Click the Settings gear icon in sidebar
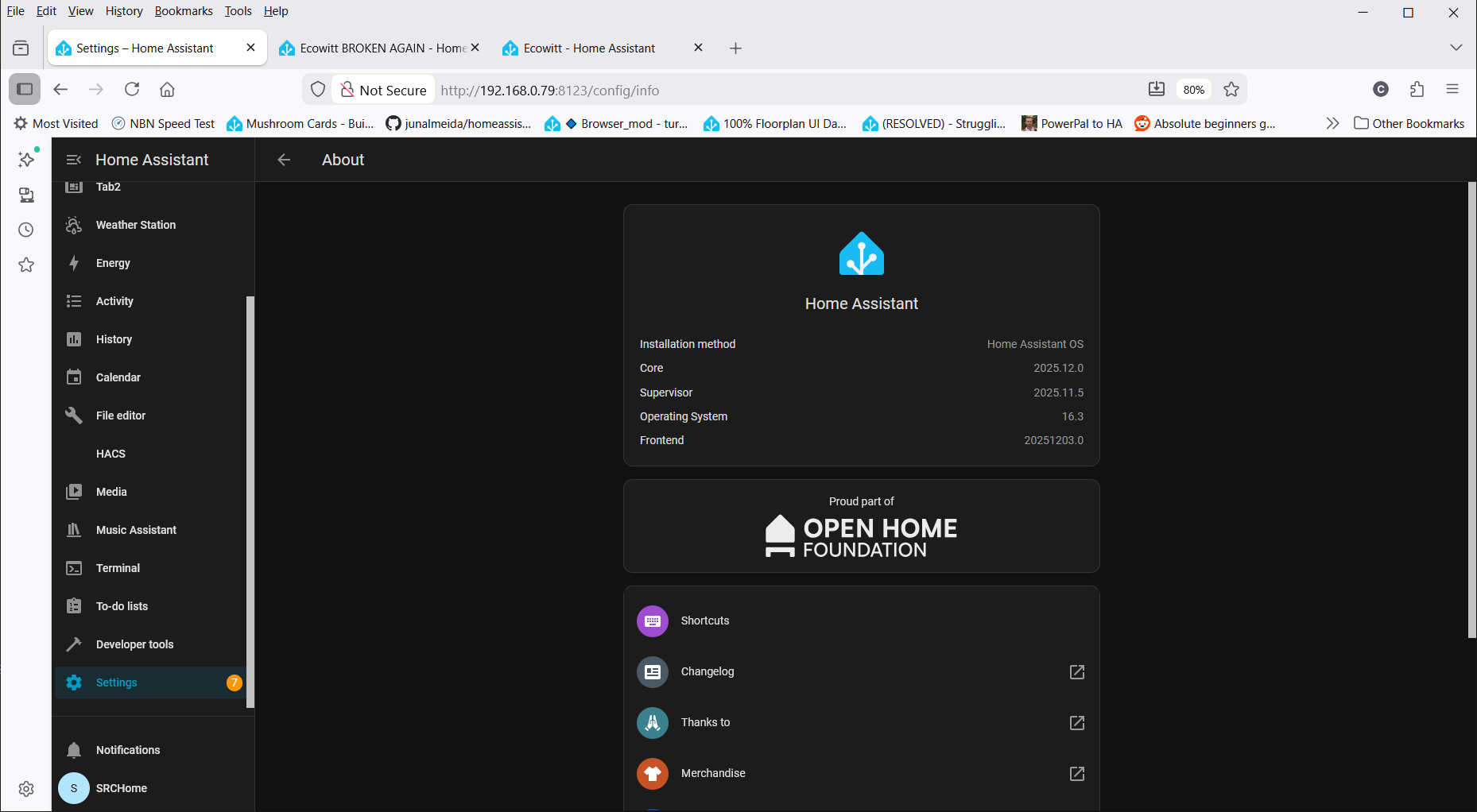Screen dimensions: 1477x812 click(74, 682)
